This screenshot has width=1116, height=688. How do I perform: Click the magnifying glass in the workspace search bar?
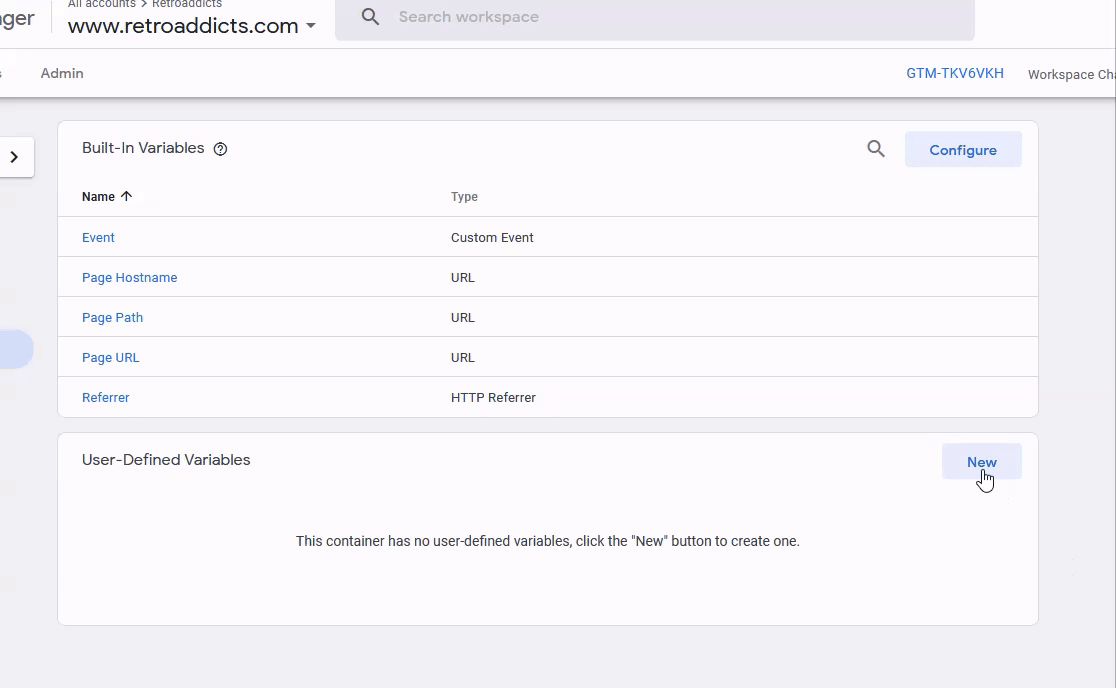pos(369,17)
